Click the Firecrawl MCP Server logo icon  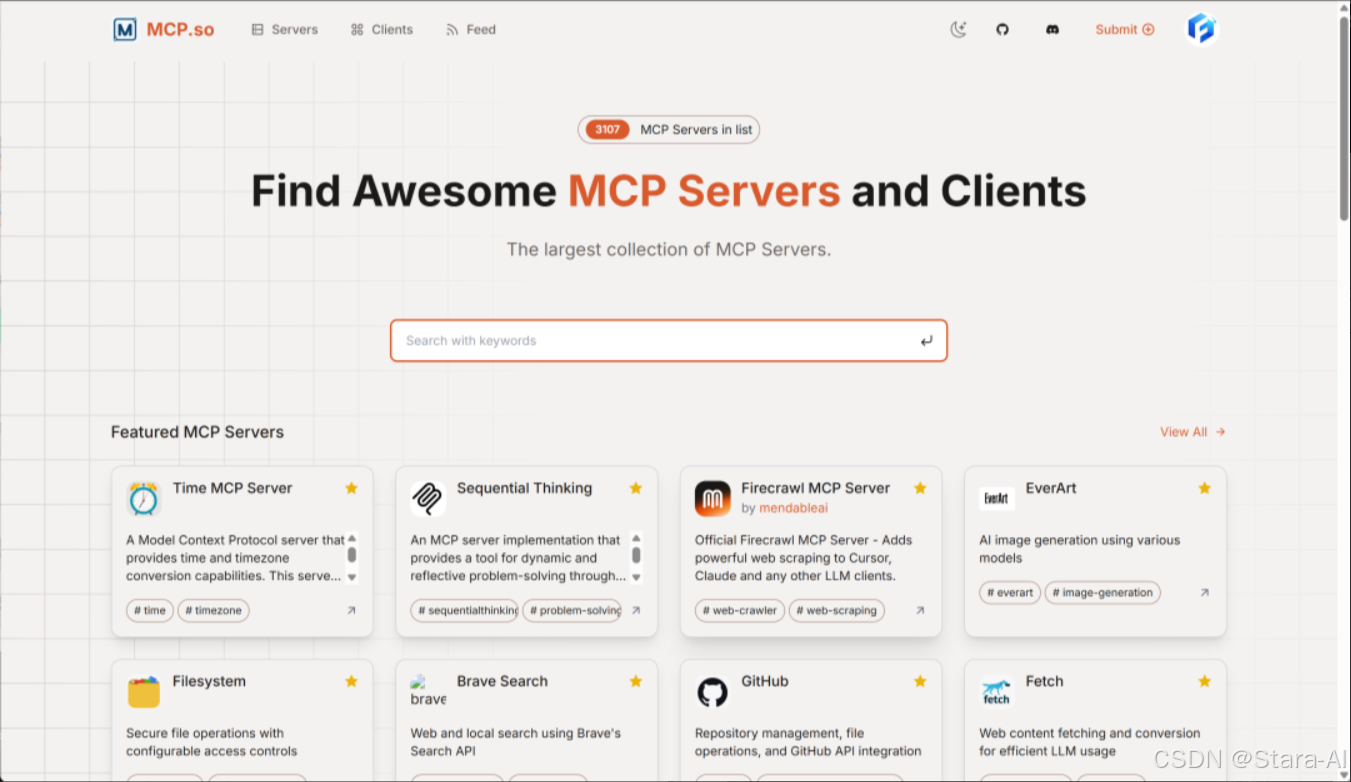[x=713, y=498]
